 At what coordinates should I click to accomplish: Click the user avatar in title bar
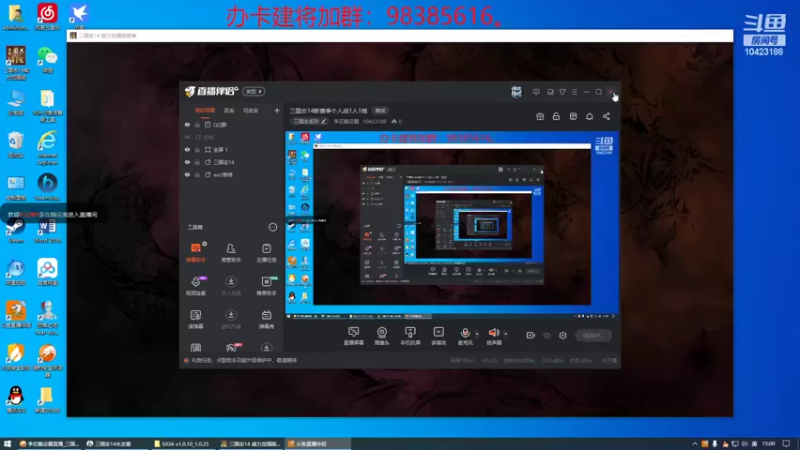point(516,92)
